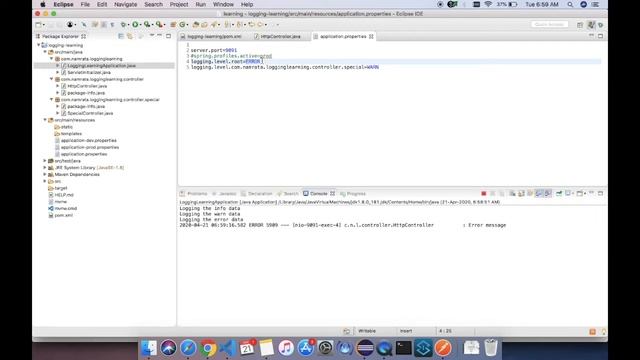The height and width of the screenshot is (360, 640).
Task: Stop the running console process with red square
Action: [484, 193]
